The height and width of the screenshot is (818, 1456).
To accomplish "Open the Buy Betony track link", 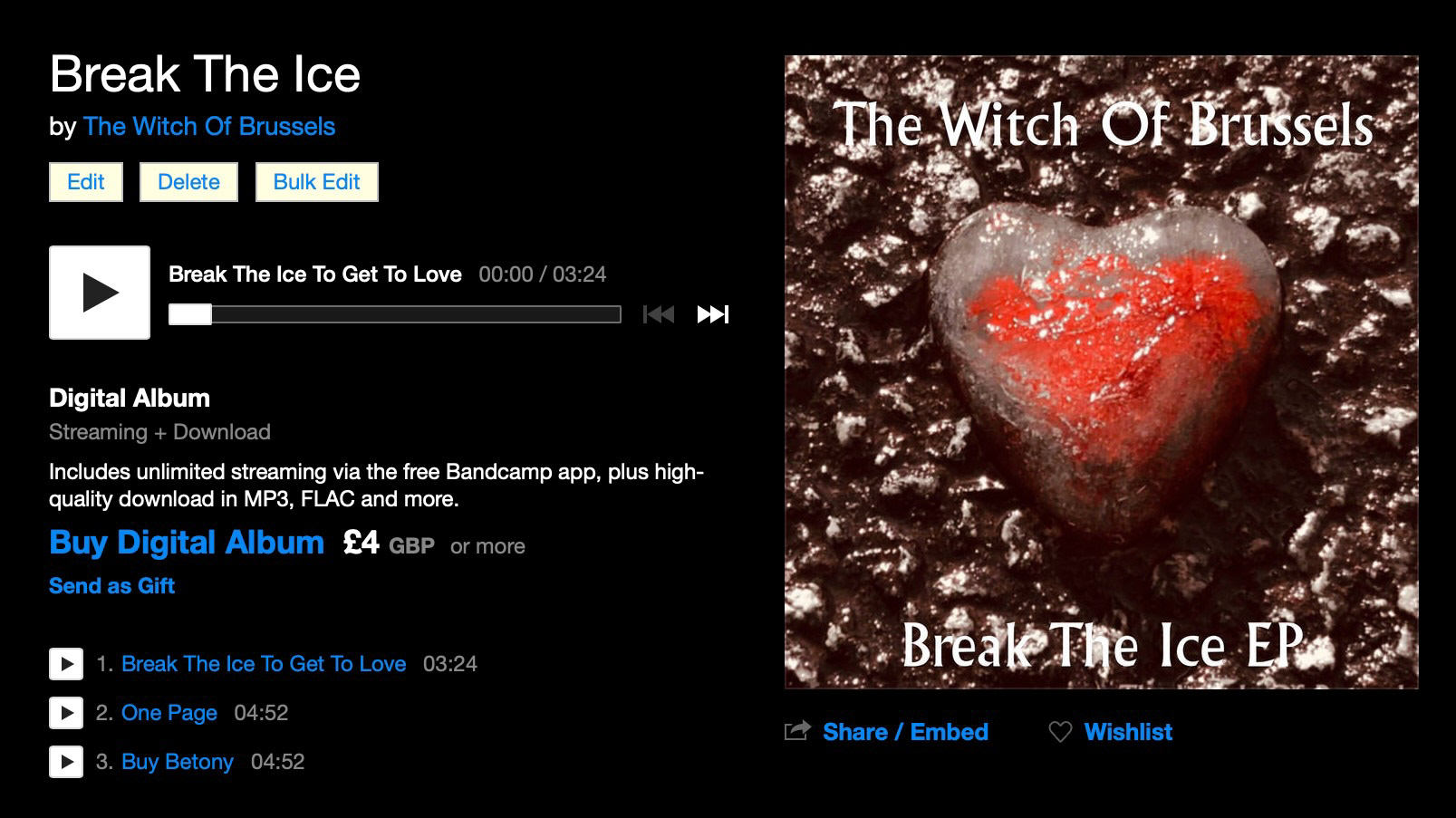I will pyautogui.click(x=178, y=762).
